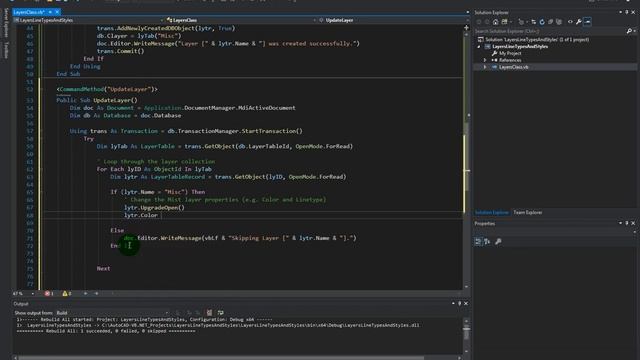Open the LayersLineTypesAndStyles project navigation dropdown

click(88, 20)
